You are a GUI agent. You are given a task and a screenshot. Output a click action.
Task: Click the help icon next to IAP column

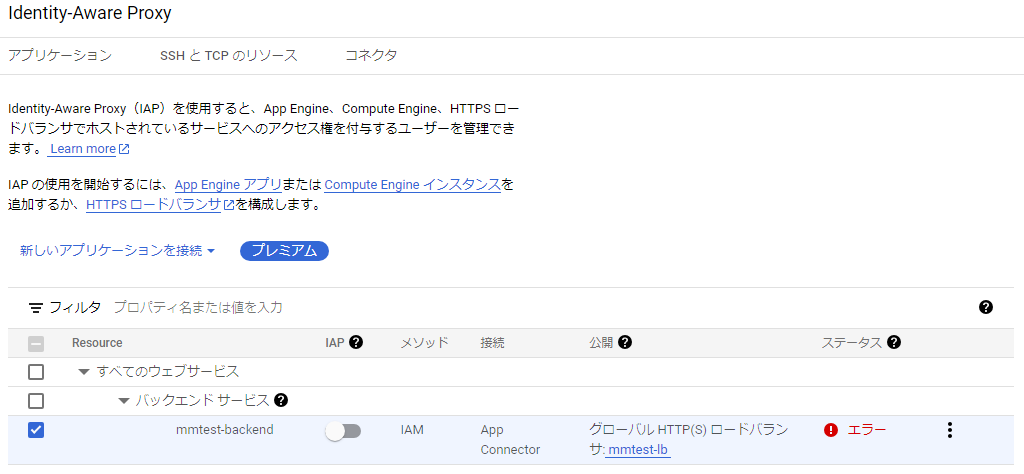(x=355, y=343)
